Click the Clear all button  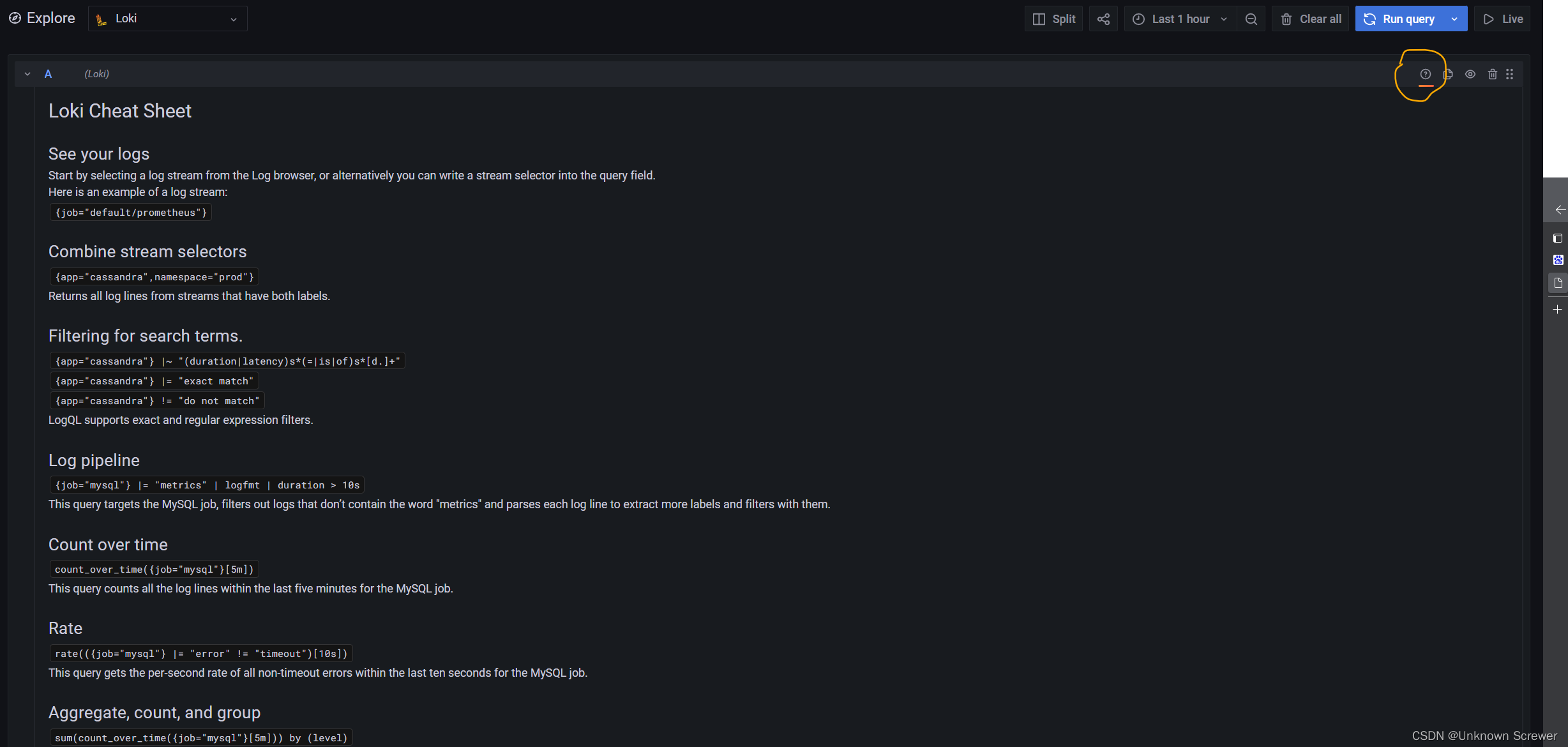tap(1311, 19)
